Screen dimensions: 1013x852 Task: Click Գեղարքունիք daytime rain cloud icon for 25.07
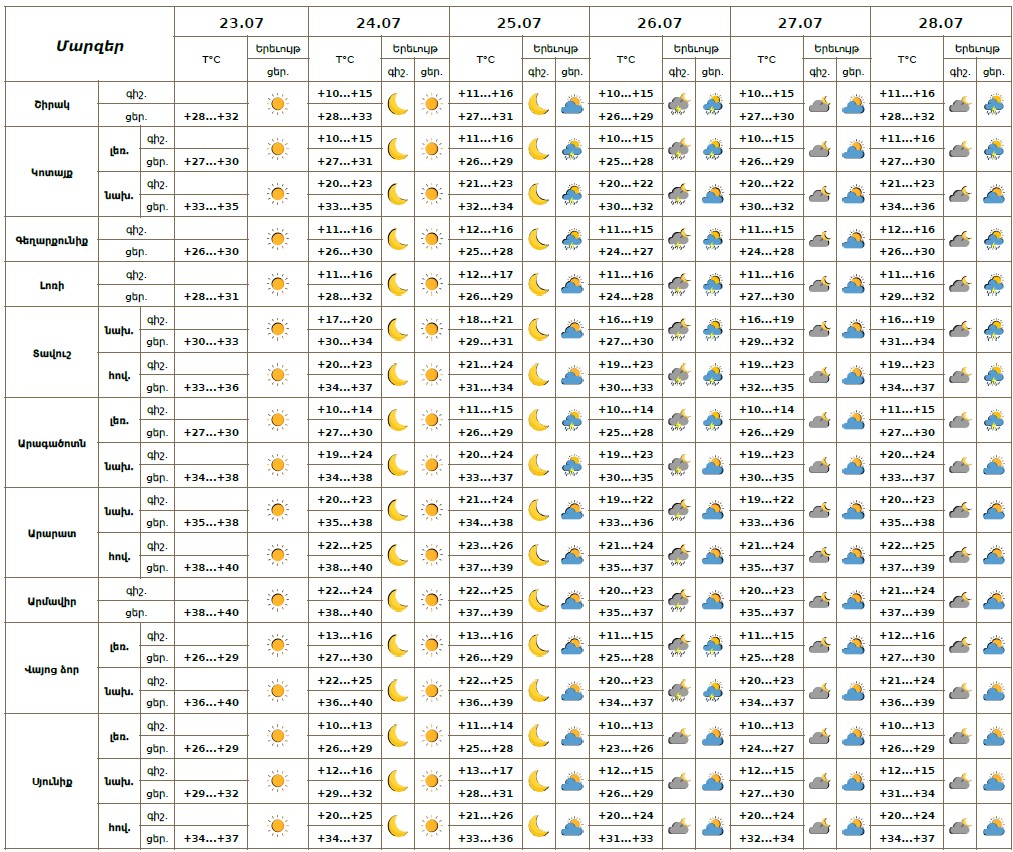[x=572, y=240]
